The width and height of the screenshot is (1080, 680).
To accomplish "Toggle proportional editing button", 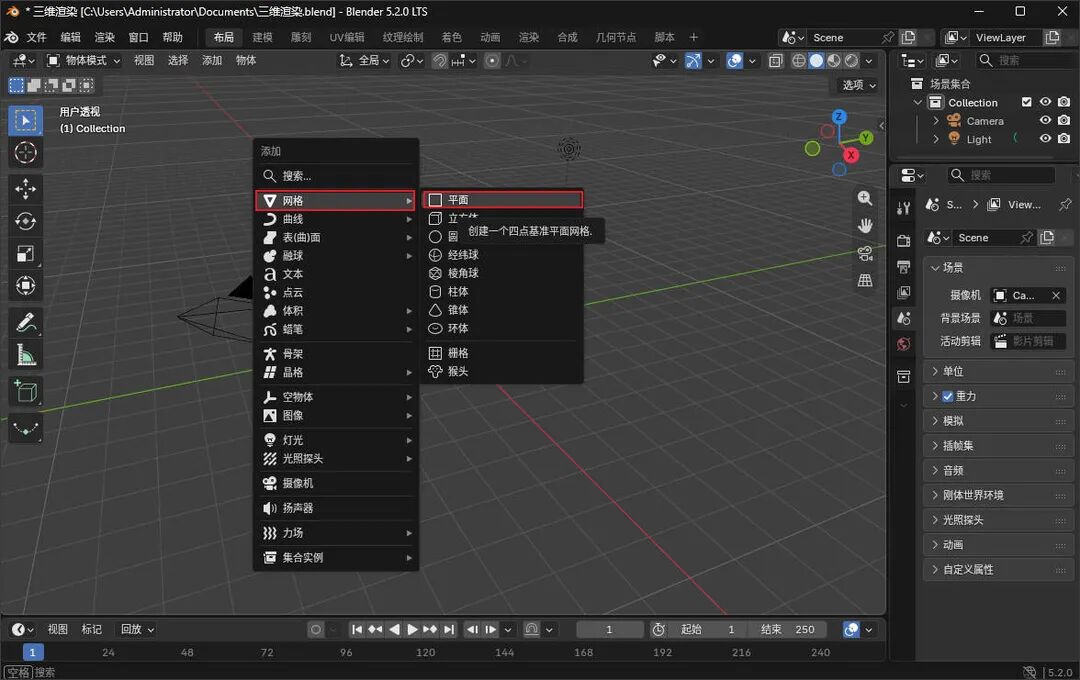I will 492,61.
